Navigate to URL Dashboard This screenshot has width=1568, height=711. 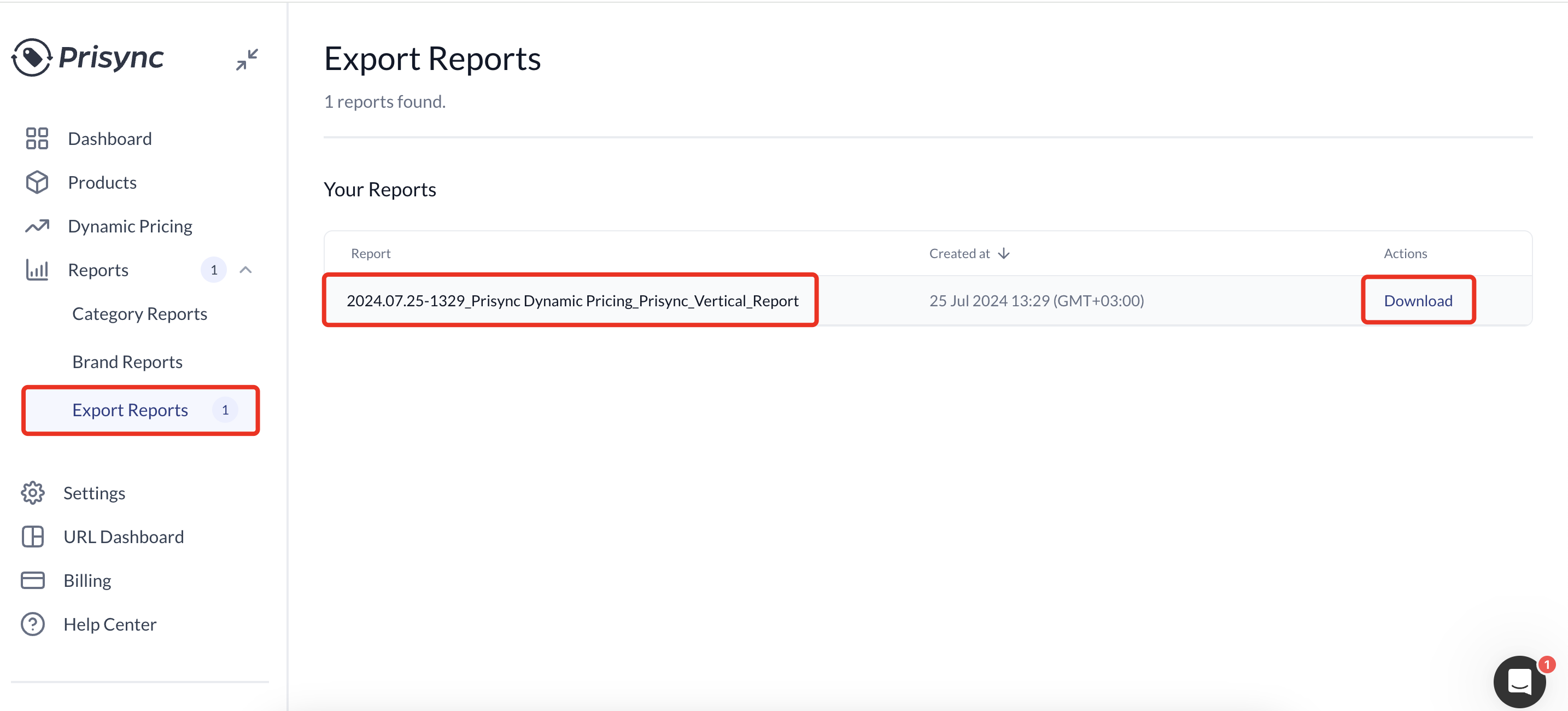pyautogui.click(x=124, y=537)
